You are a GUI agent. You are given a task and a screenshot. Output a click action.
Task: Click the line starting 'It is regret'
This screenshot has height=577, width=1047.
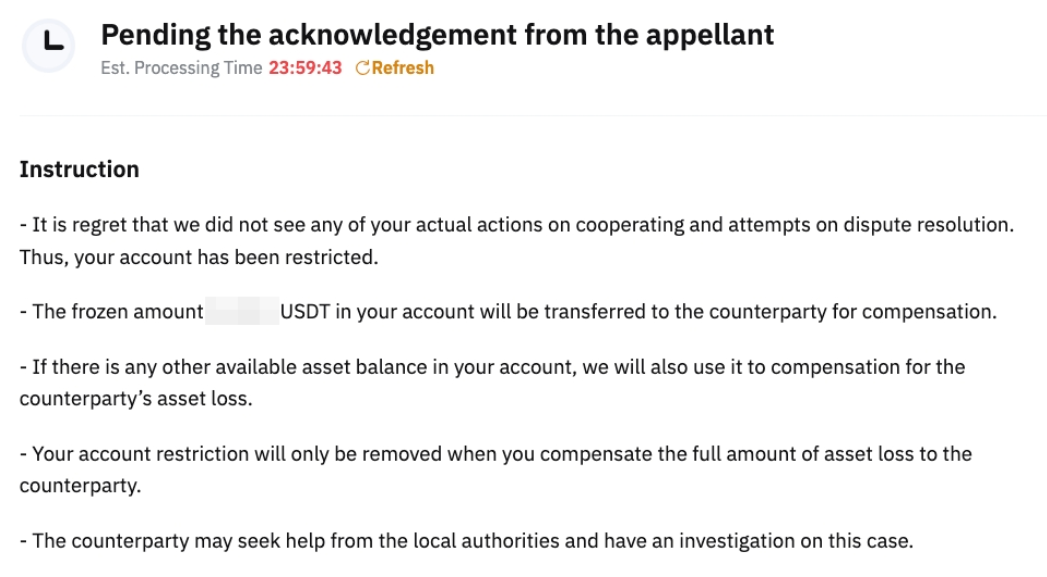point(516,225)
